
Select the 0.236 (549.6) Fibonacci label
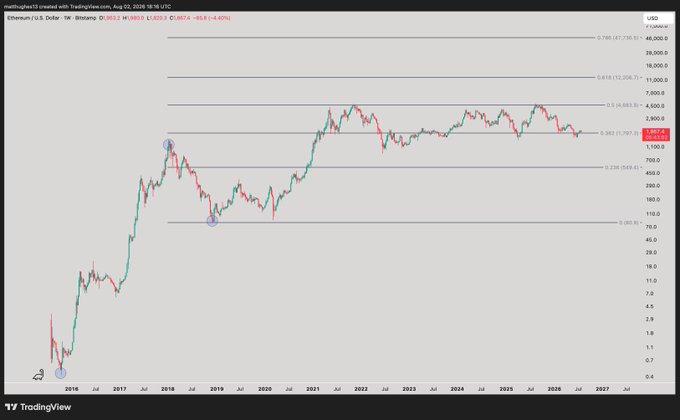click(x=621, y=167)
